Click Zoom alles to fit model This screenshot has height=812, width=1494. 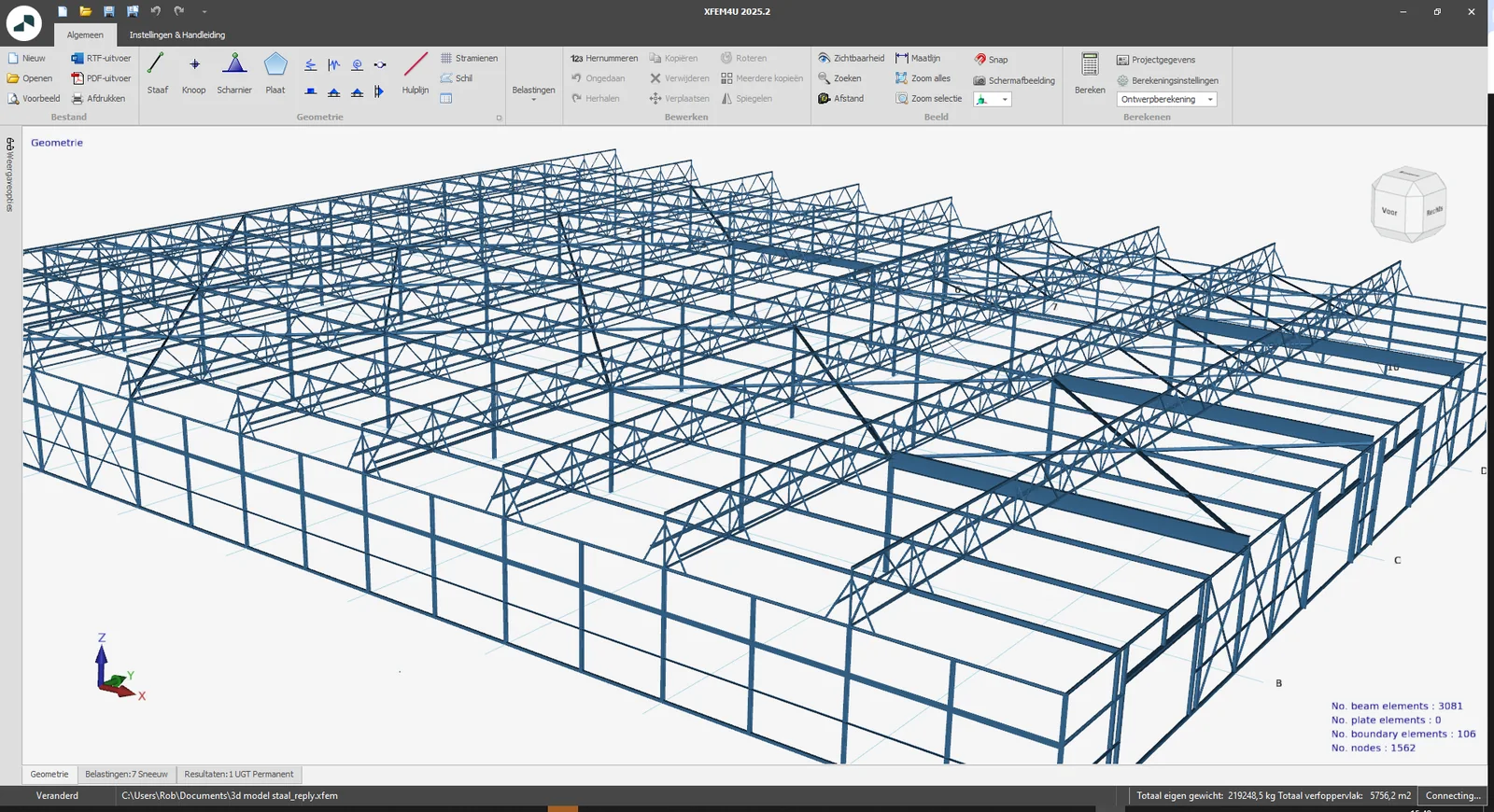click(923, 78)
